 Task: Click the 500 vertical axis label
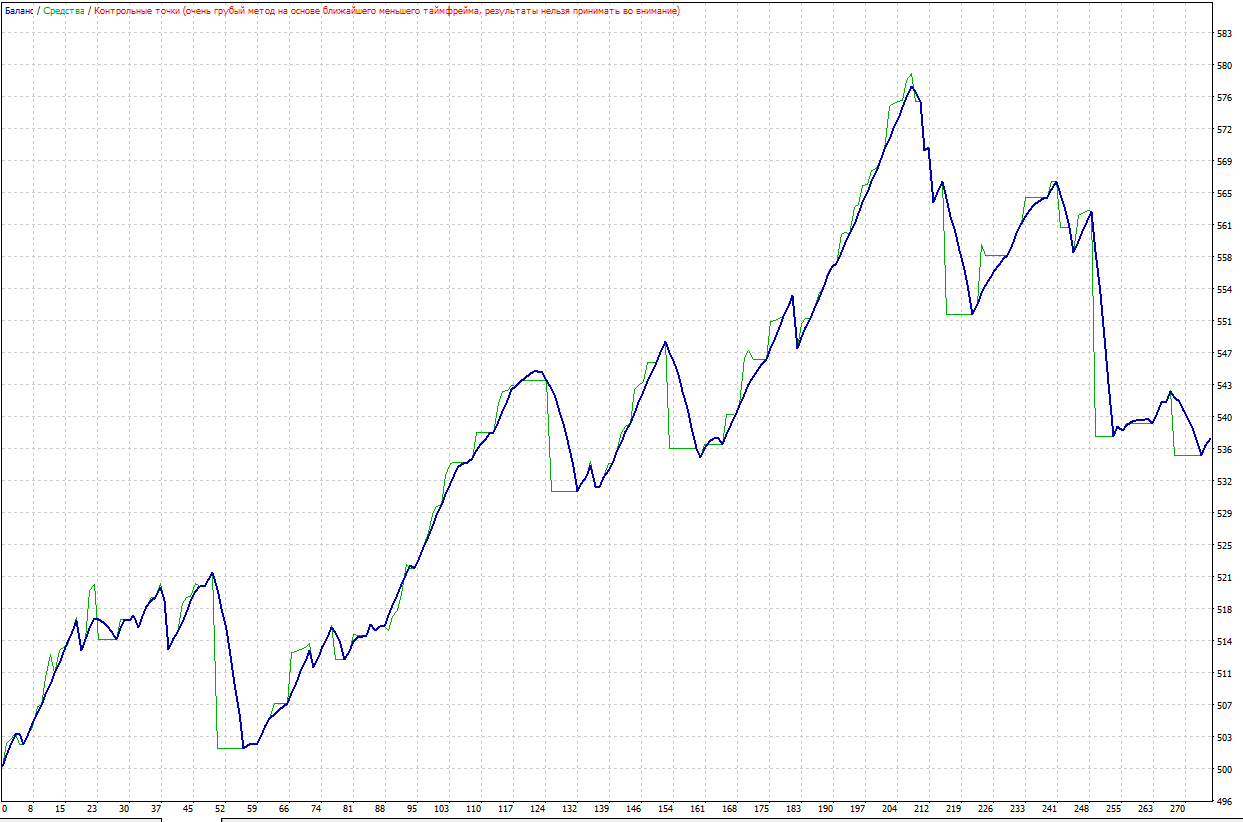tap(1223, 770)
